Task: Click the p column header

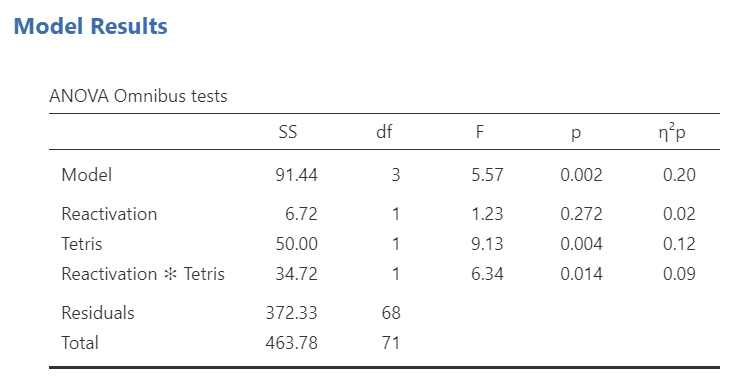Action: coord(575,133)
